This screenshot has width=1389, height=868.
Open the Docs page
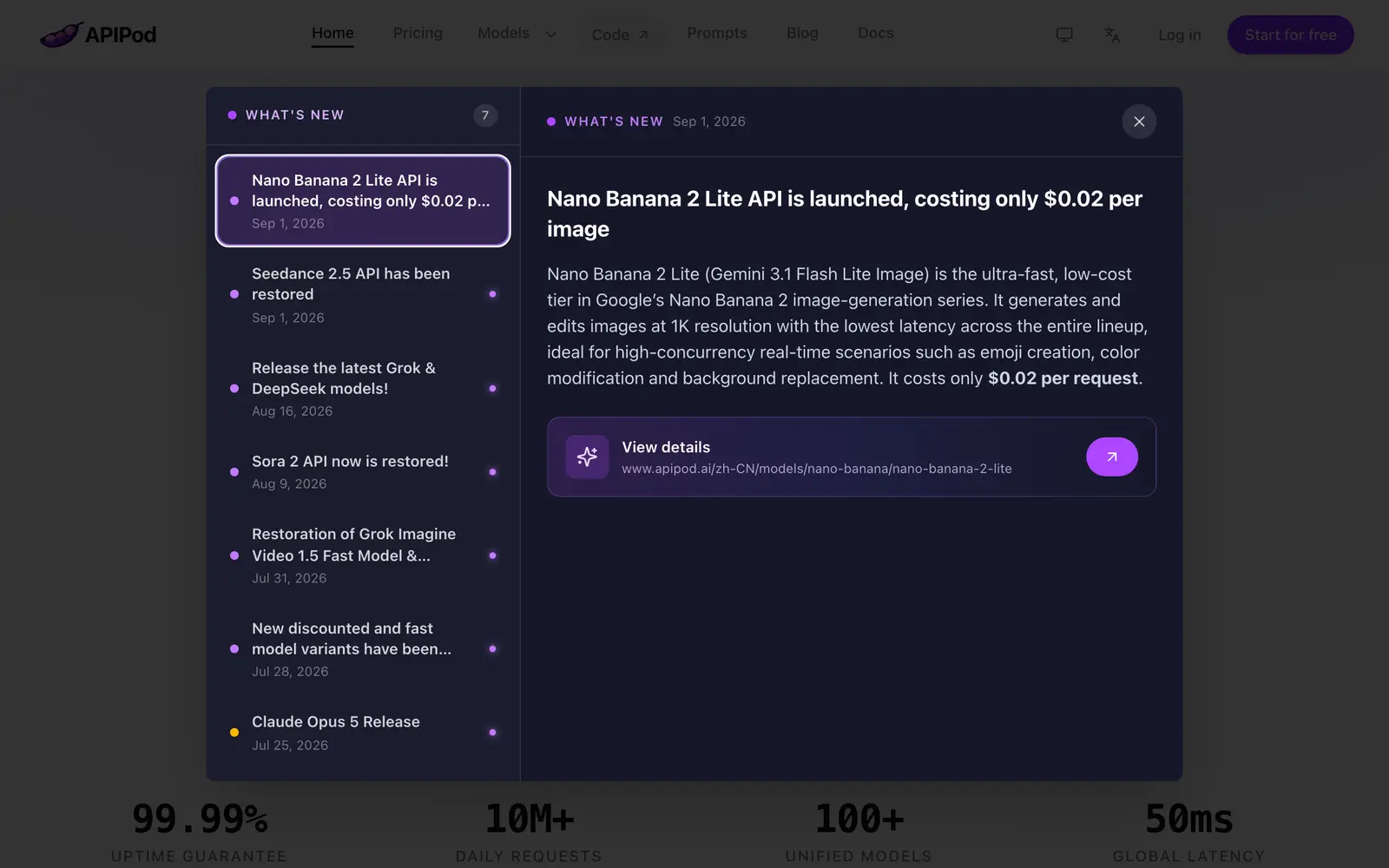(876, 33)
